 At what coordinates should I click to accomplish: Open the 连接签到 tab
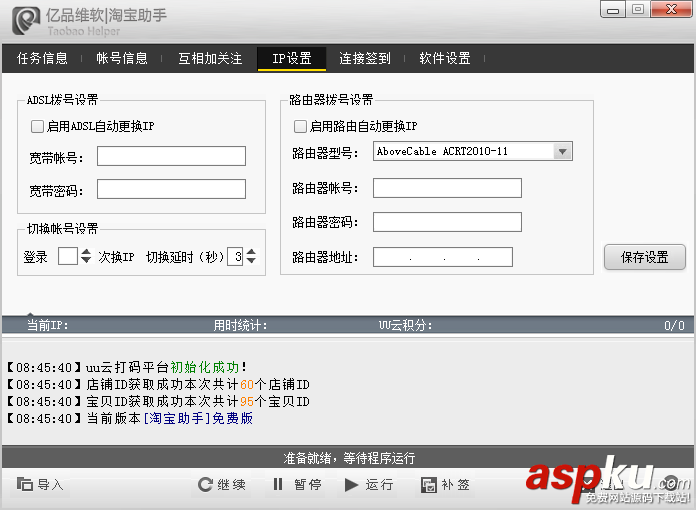pos(365,58)
